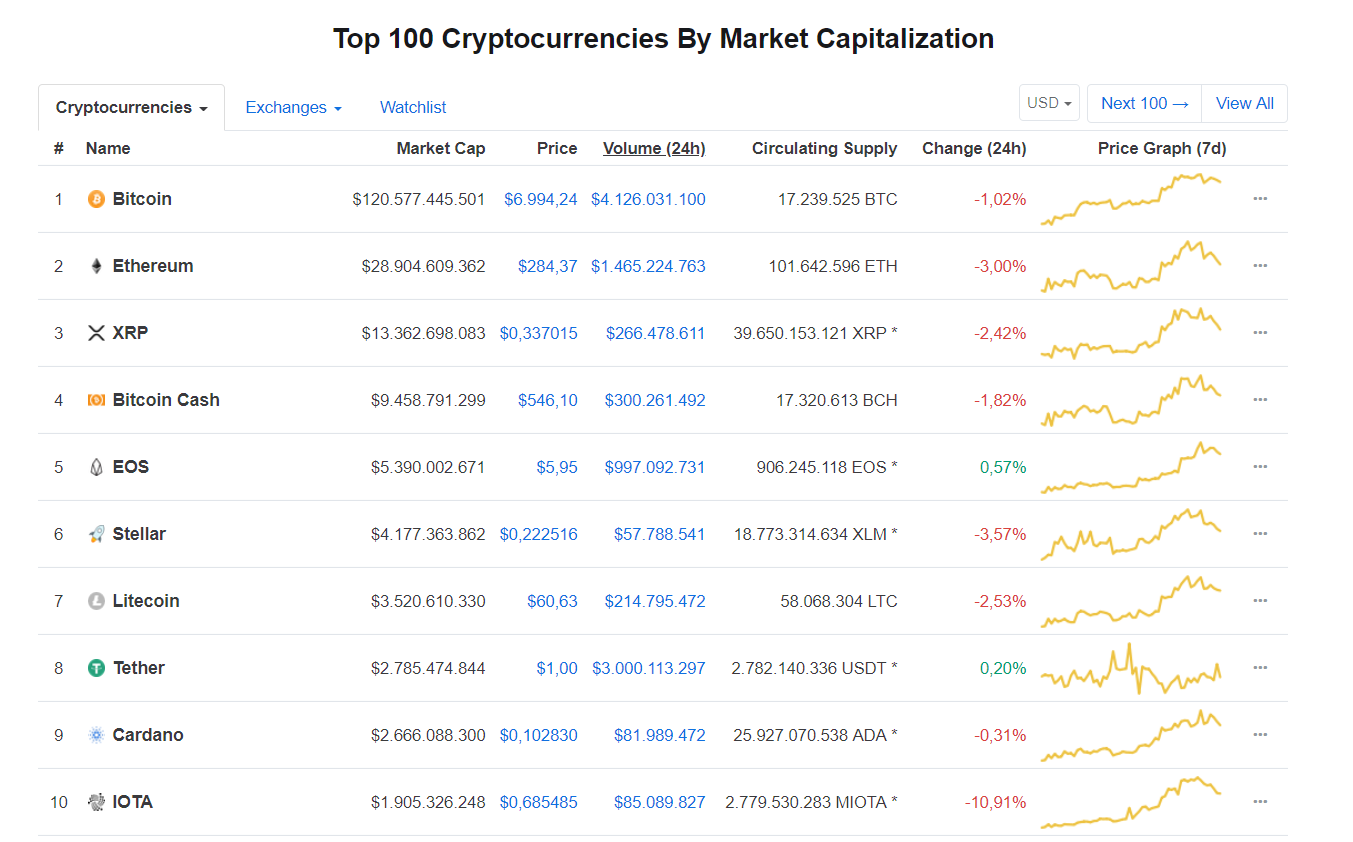Viewport: 1353px width, 842px height.
Task: Open the Cryptocurrencies dropdown tab
Action: [131, 107]
